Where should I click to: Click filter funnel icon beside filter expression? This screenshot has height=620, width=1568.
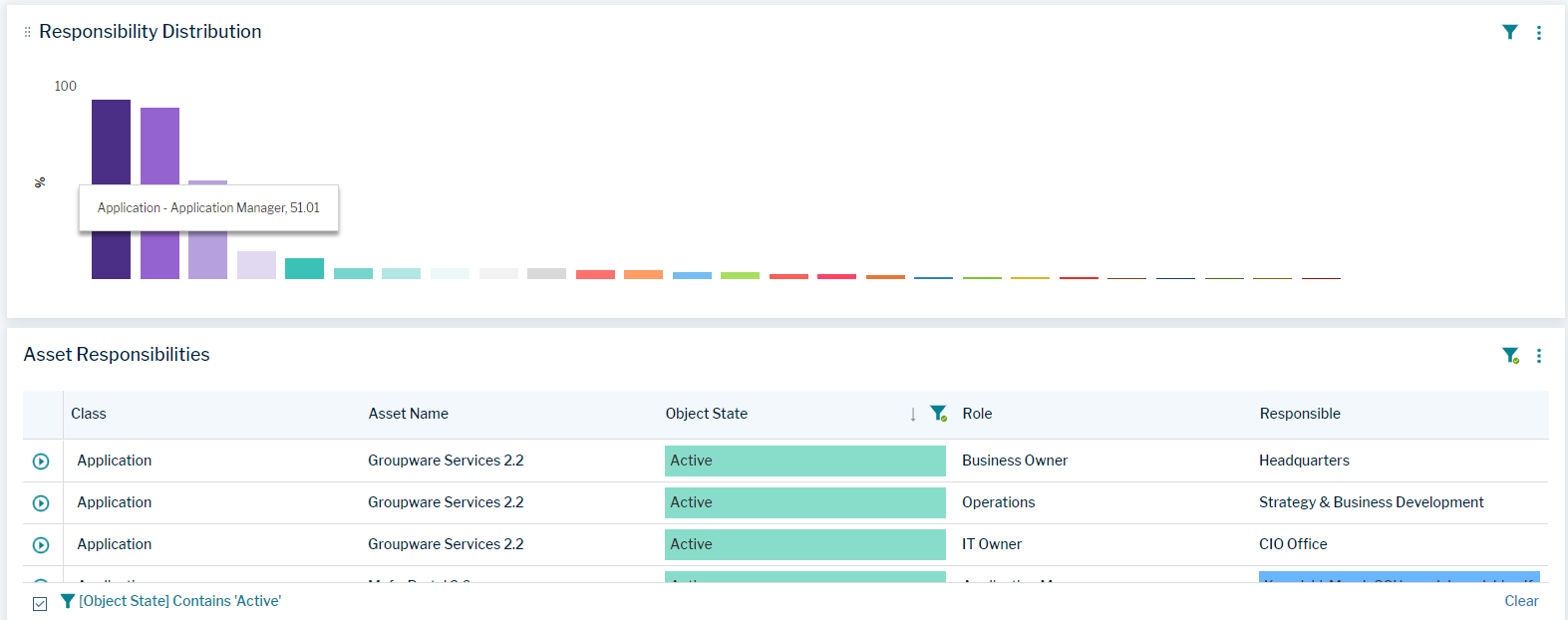68,601
